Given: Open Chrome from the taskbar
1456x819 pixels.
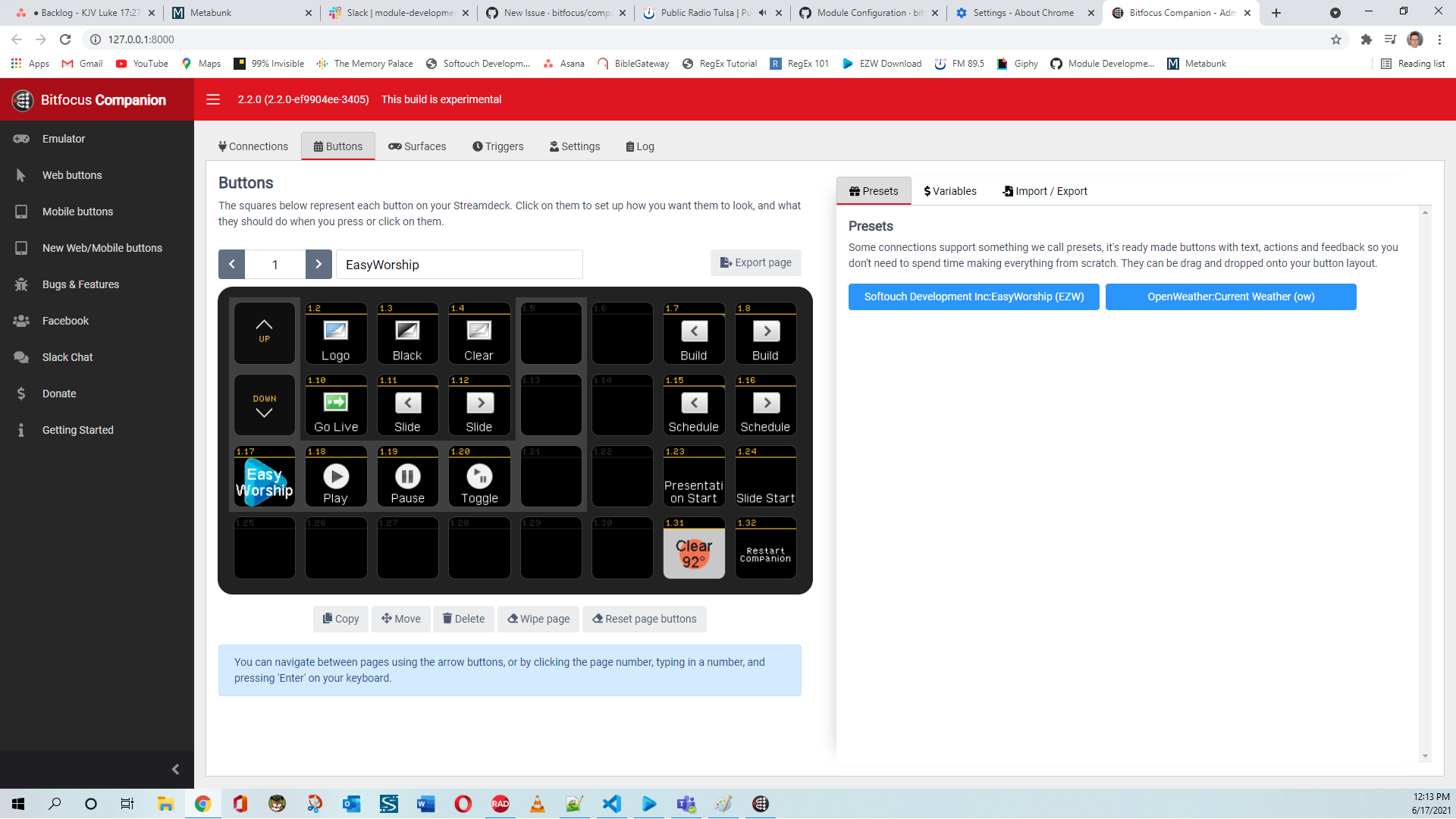Looking at the screenshot, I should point(202,803).
